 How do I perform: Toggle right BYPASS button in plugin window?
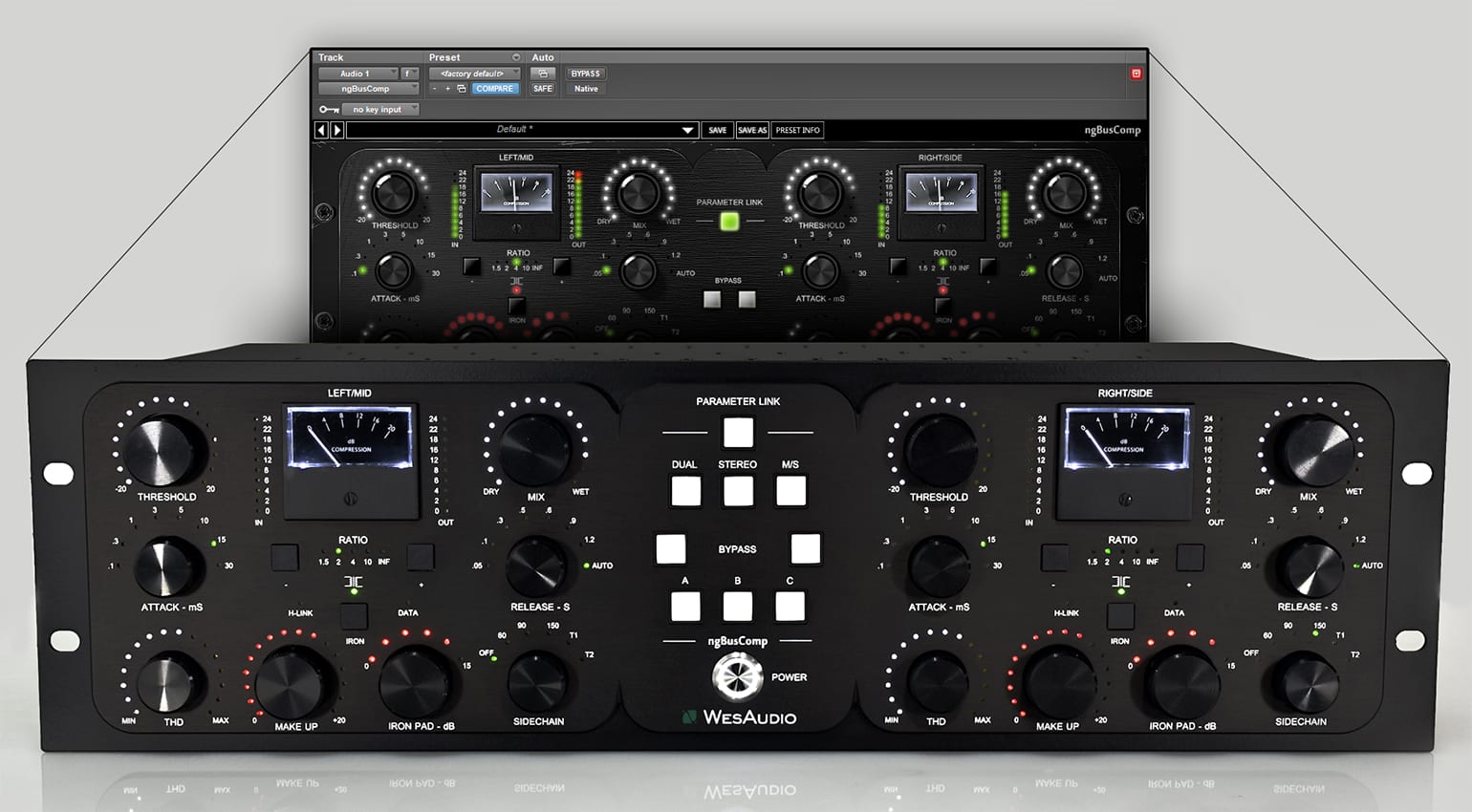pyautogui.click(x=747, y=299)
